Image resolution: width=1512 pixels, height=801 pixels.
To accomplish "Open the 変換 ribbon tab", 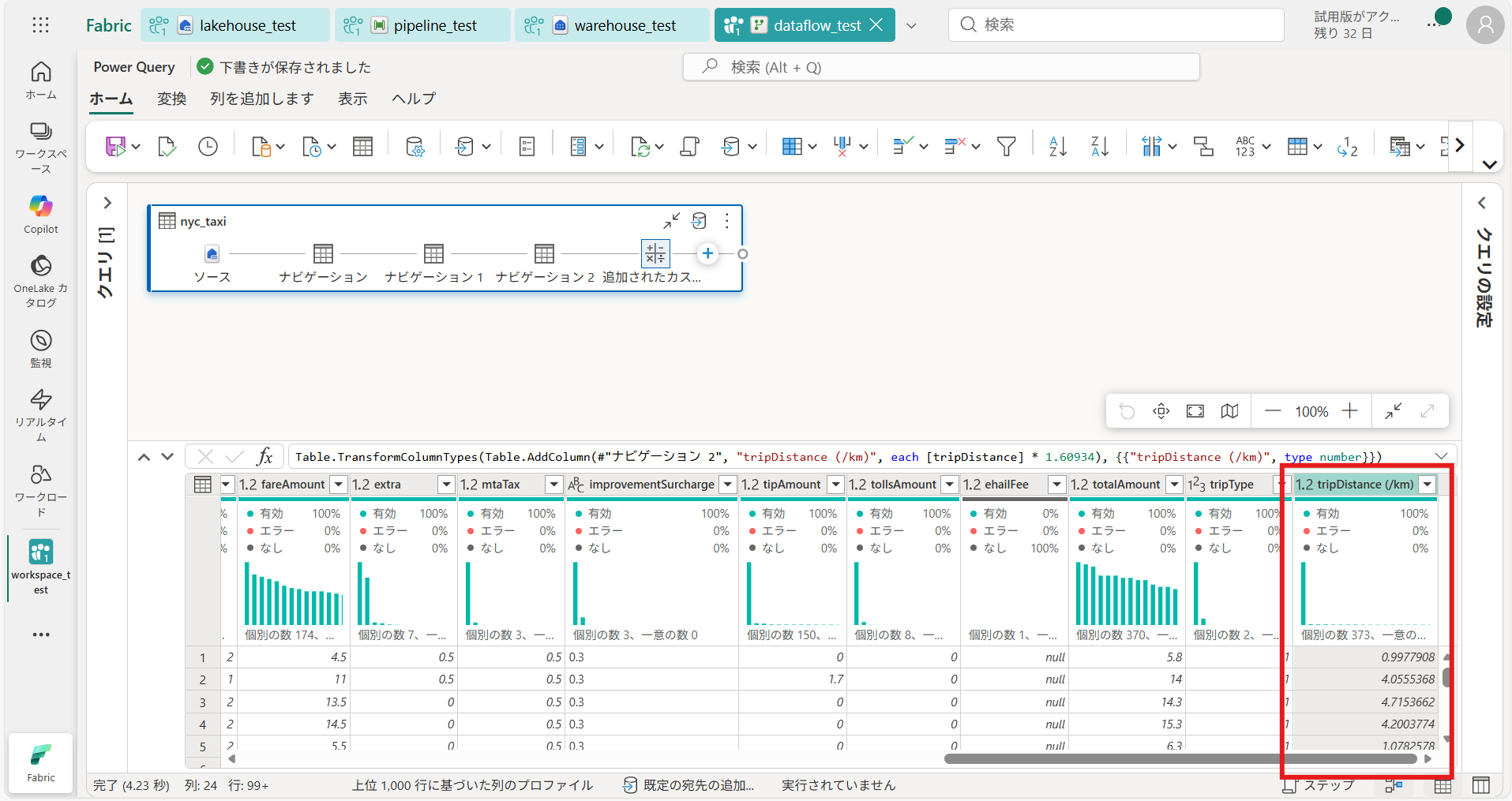I will coord(171,99).
